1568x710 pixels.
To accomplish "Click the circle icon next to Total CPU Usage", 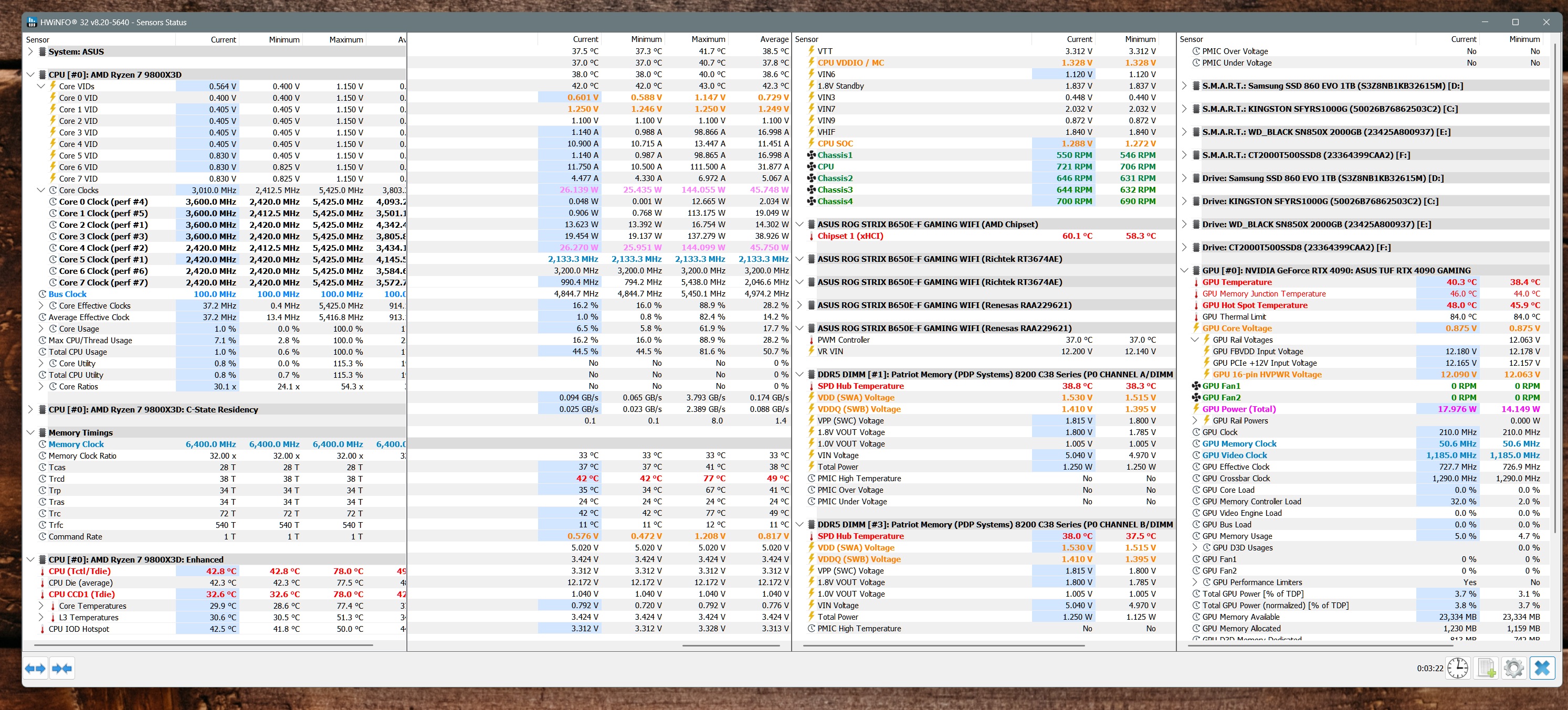I will [x=43, y=352].
